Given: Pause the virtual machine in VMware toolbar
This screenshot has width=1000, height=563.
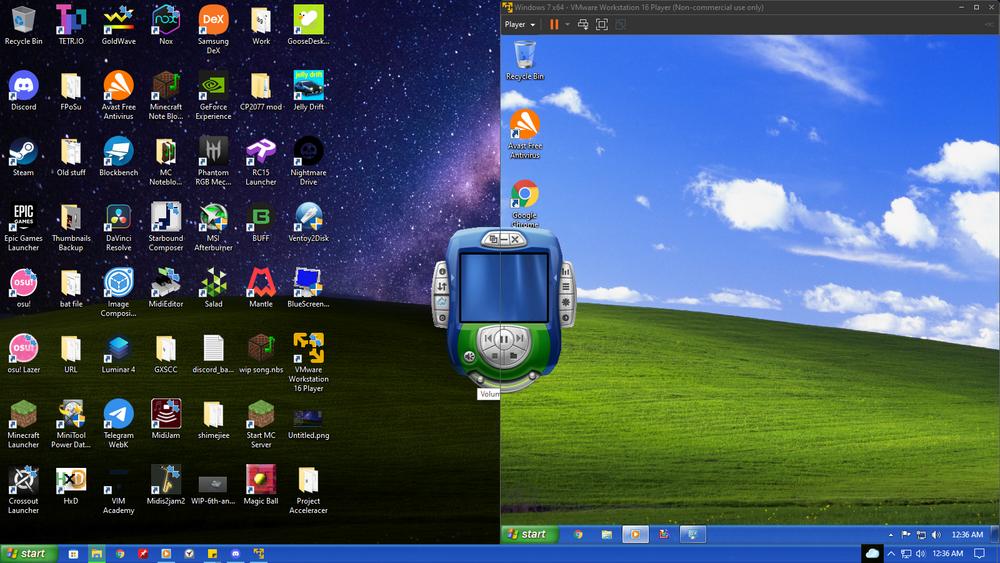Looking at the screenshot, I should [554, 24].
